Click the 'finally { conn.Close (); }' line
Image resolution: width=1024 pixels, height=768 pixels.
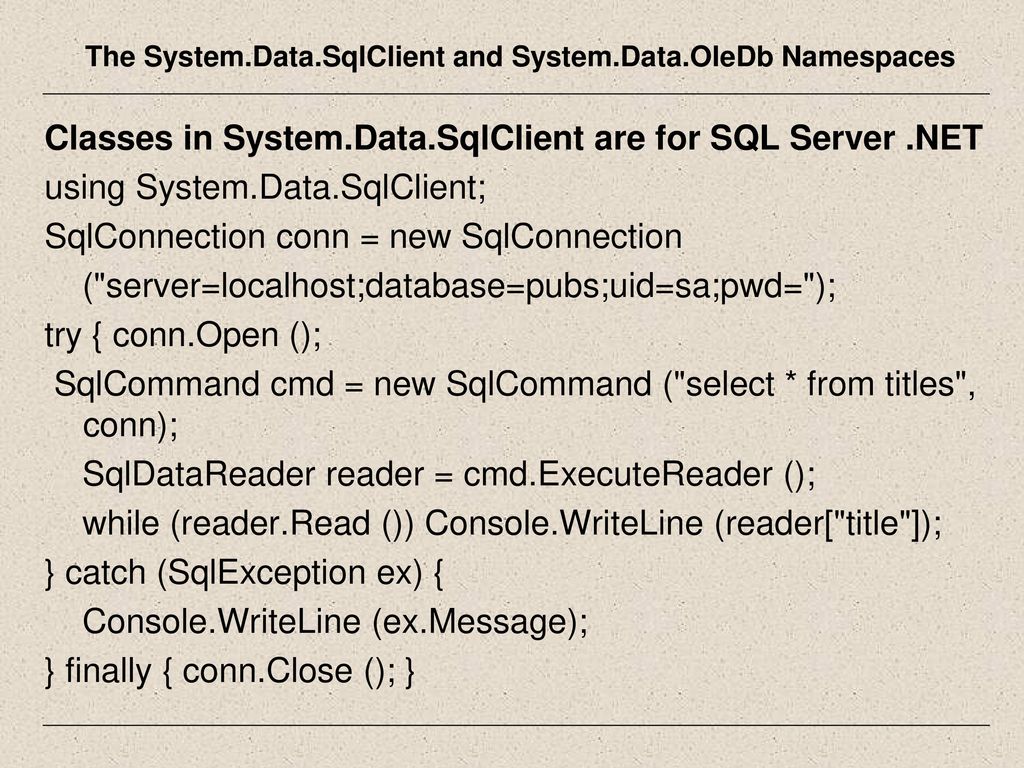[230, 671]
